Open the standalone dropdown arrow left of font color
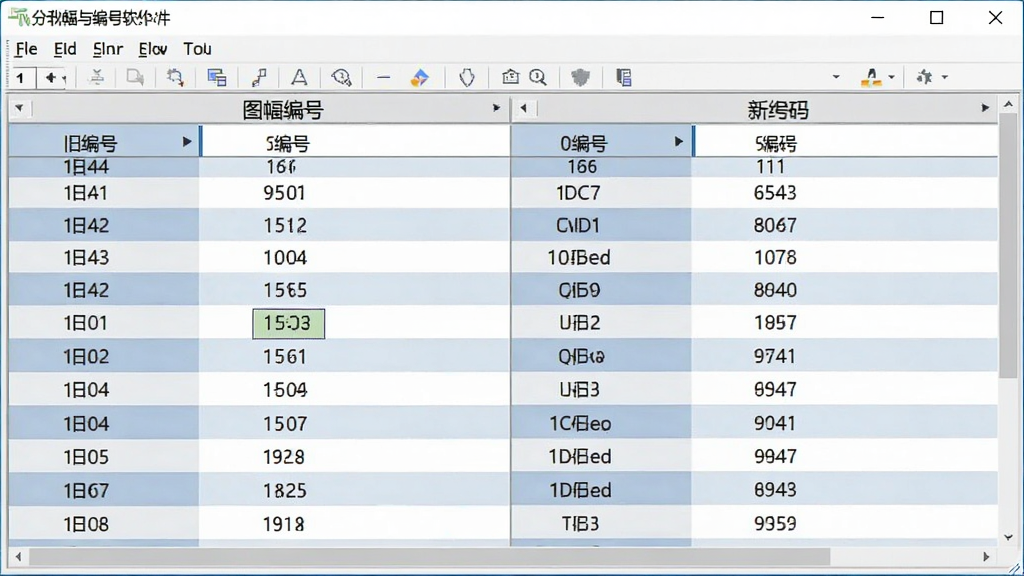 tap(836, 77)
